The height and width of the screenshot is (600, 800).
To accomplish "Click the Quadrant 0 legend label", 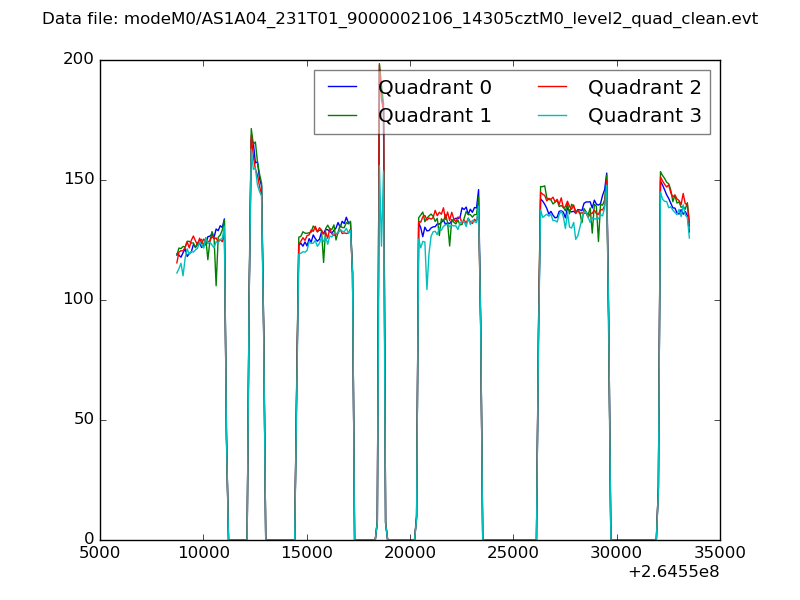I will (434, 87).
